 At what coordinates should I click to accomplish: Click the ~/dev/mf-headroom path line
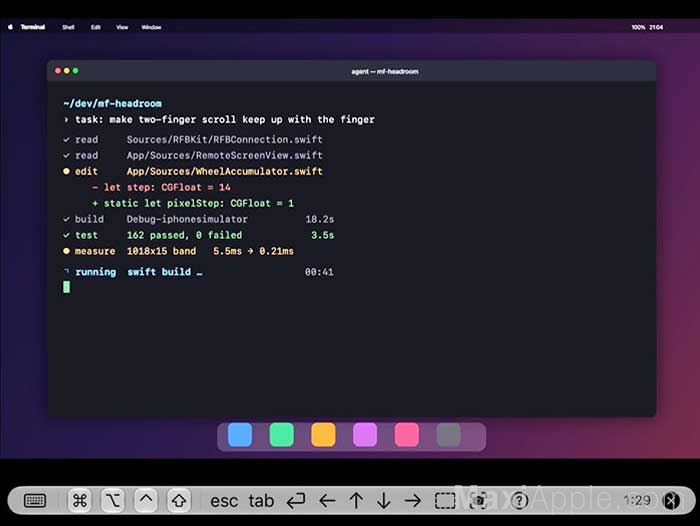click(112, 104)
